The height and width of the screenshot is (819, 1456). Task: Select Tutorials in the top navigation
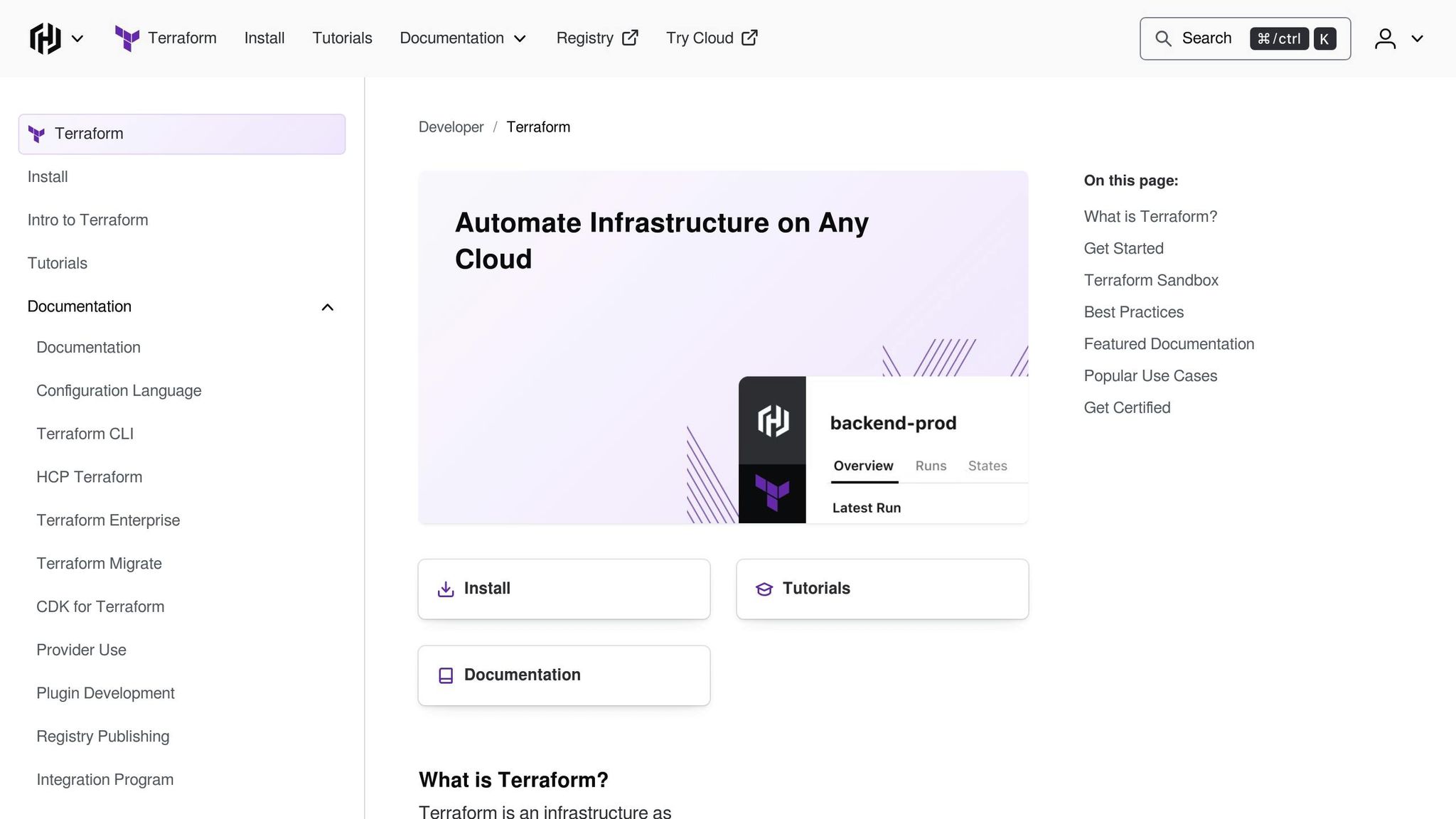[342, 38]
